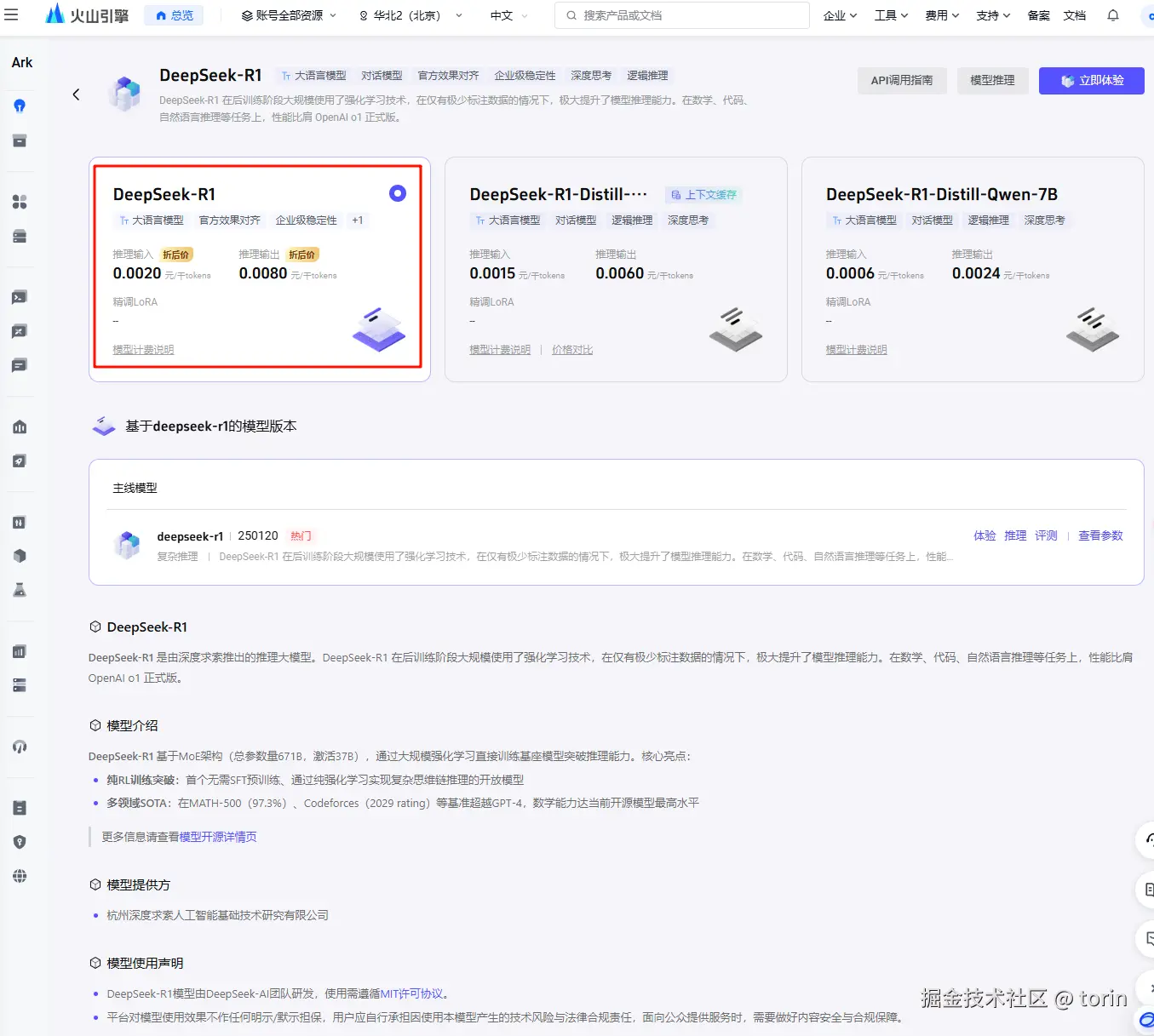Click the 模型推理 button
Image resolution: width=1154 pixels, height=1036 pixels.
tap(992, 80)
